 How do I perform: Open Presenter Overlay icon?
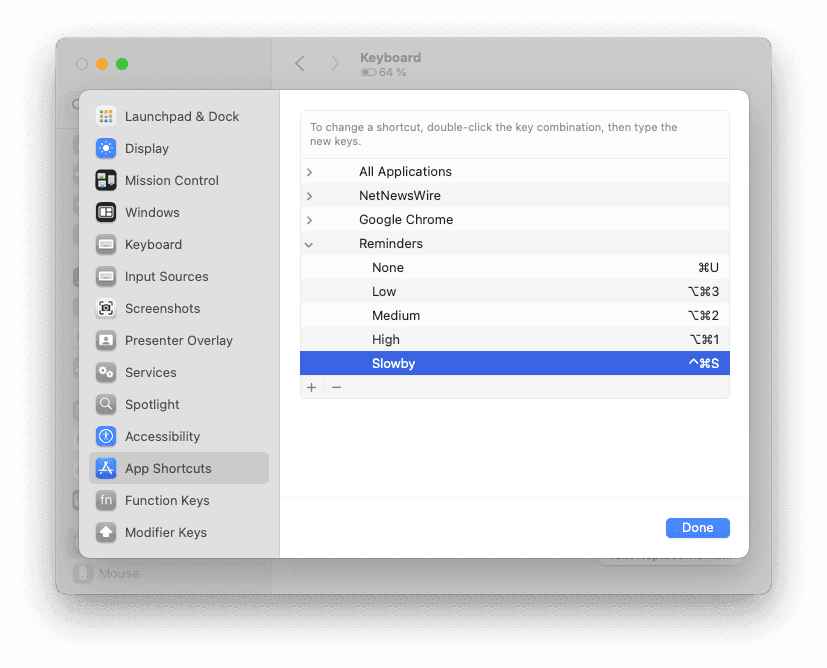(x=106, y=340)
